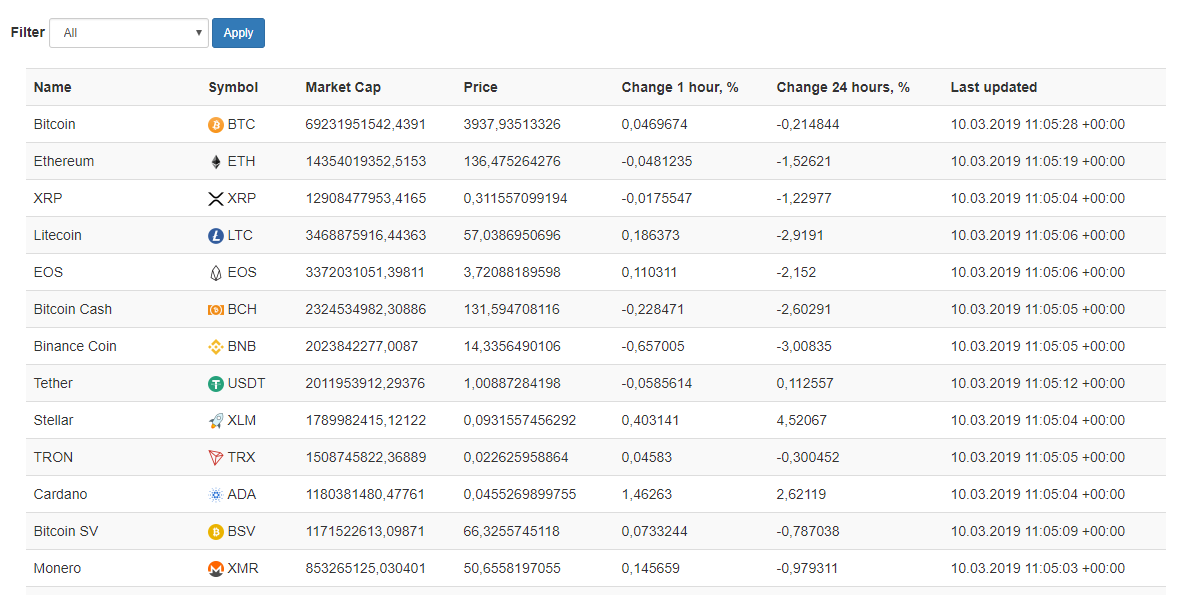Click Ethereum last updated 11:05:19 timestamp

coord(1038,162)
